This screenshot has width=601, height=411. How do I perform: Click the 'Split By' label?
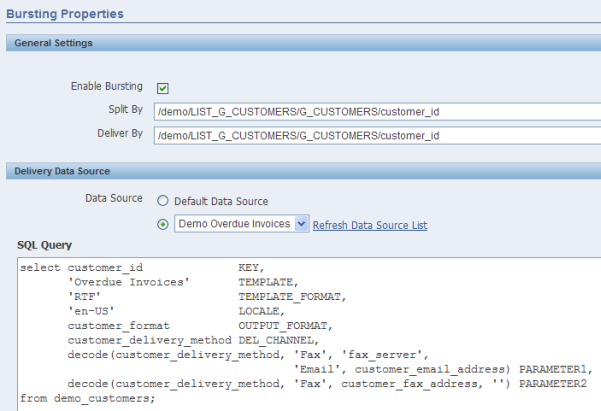tap(125, 110)
